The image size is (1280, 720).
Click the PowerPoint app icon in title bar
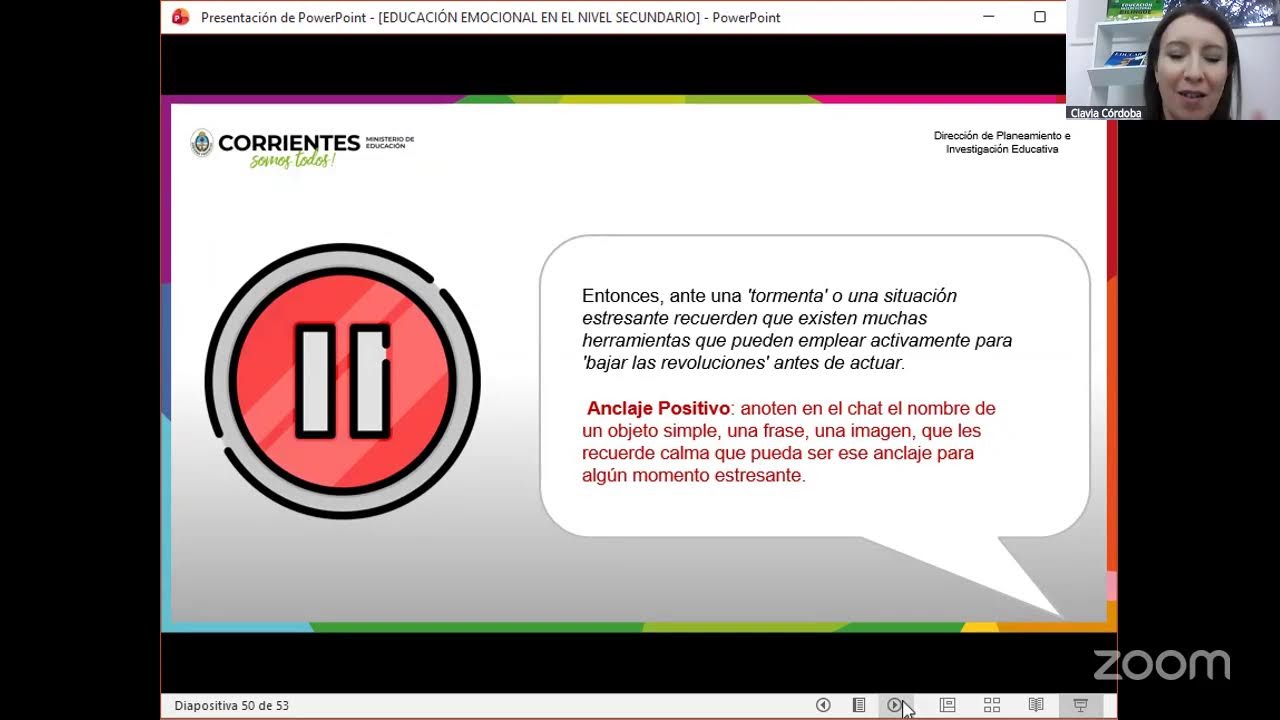[180, 17]
